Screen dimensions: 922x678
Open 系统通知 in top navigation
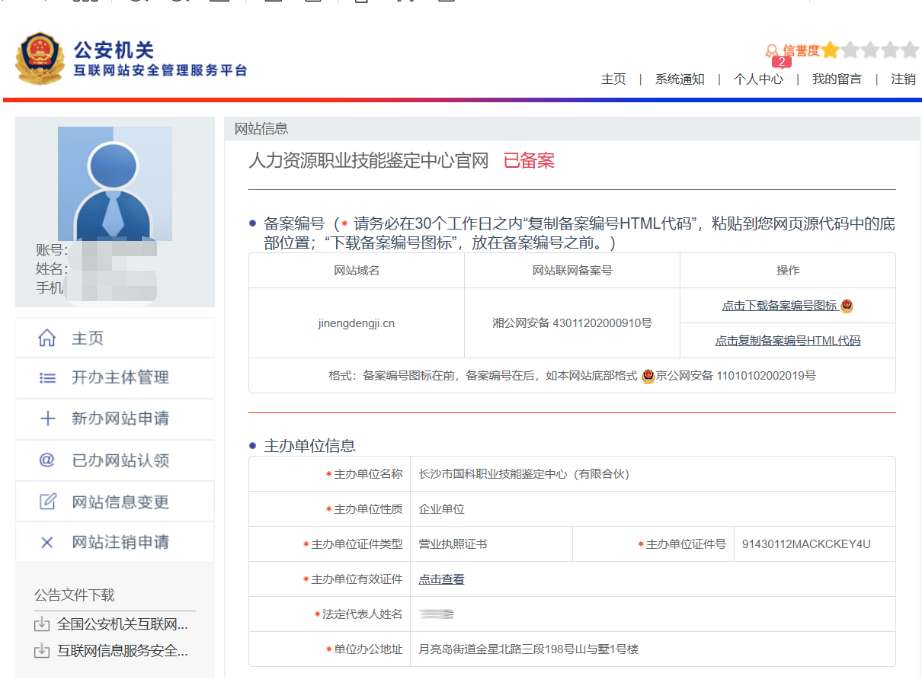(x=679, y=79)
